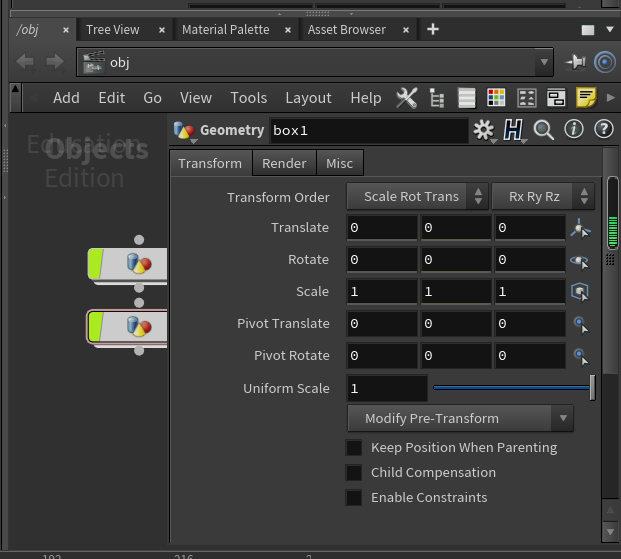Open Scale Rot Trans order dropdown
The width and height of the screenshot is (621, 559).
[x=418, y=197]
